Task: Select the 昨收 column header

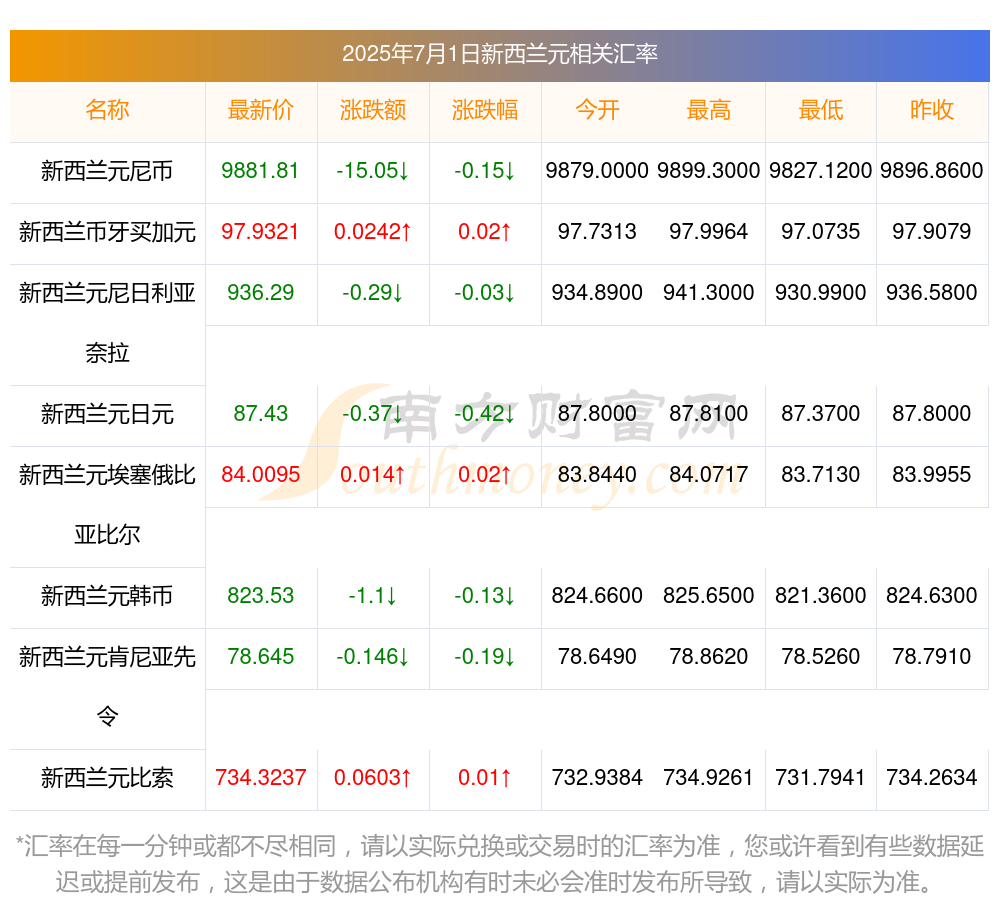Action: point(932,110)
